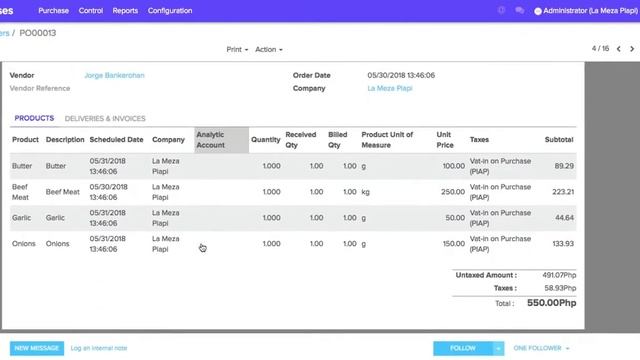Viewport: 640px width, 360px height.
Task: Click the 491.07Php untaxed amount
Action: tap(559, 276)
